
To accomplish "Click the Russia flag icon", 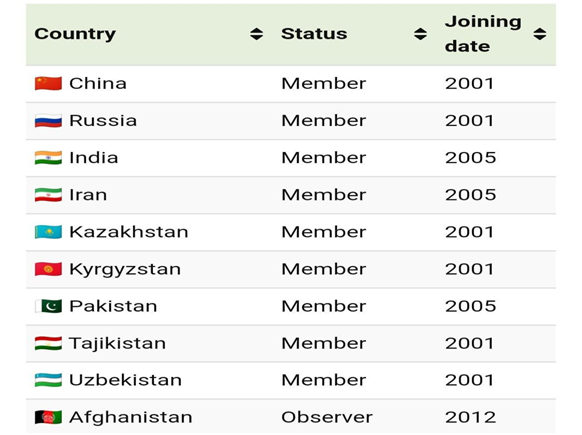I will pyautogui.click(x=48, y=121).
